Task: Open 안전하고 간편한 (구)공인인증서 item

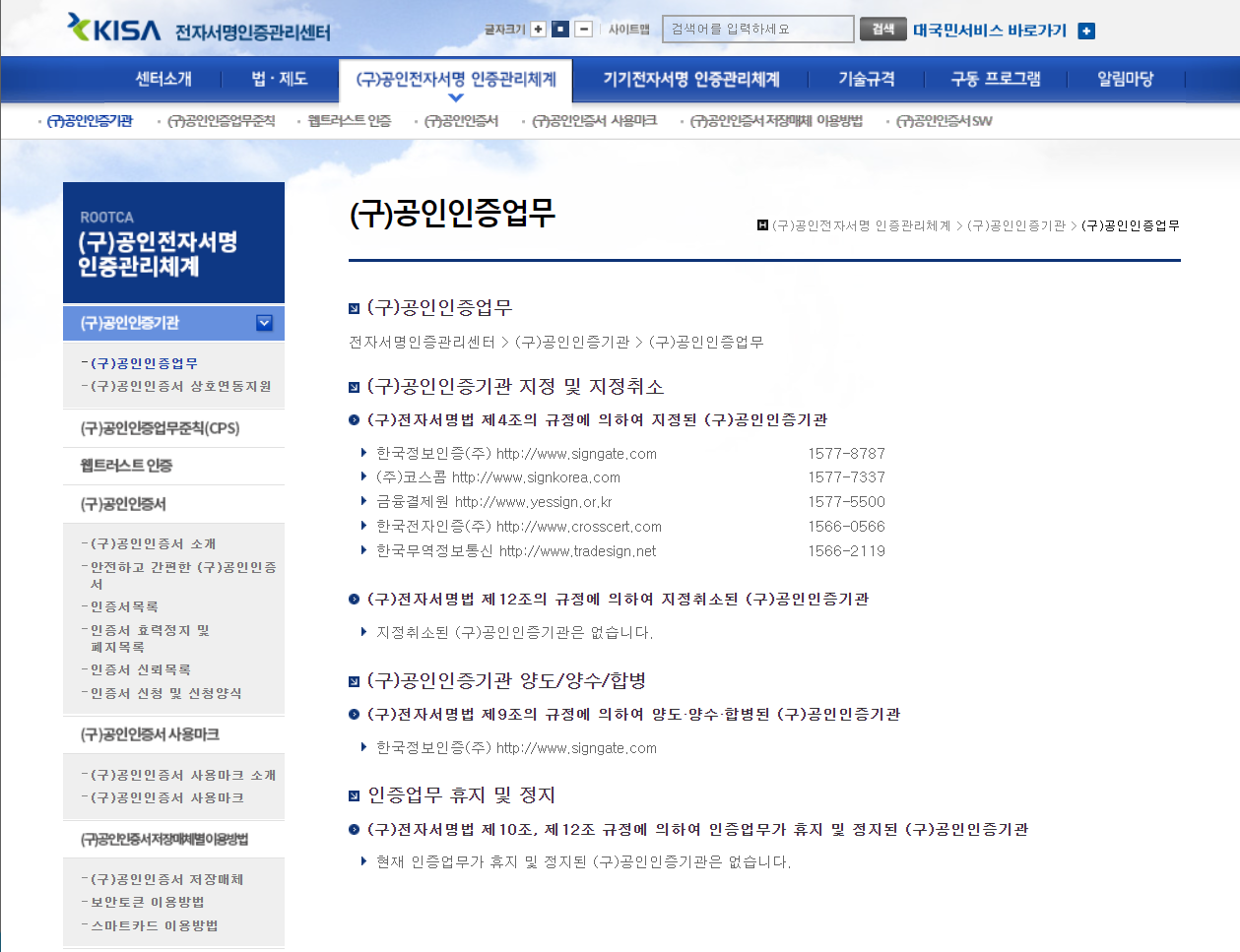Action: click(x=183, y=575)
